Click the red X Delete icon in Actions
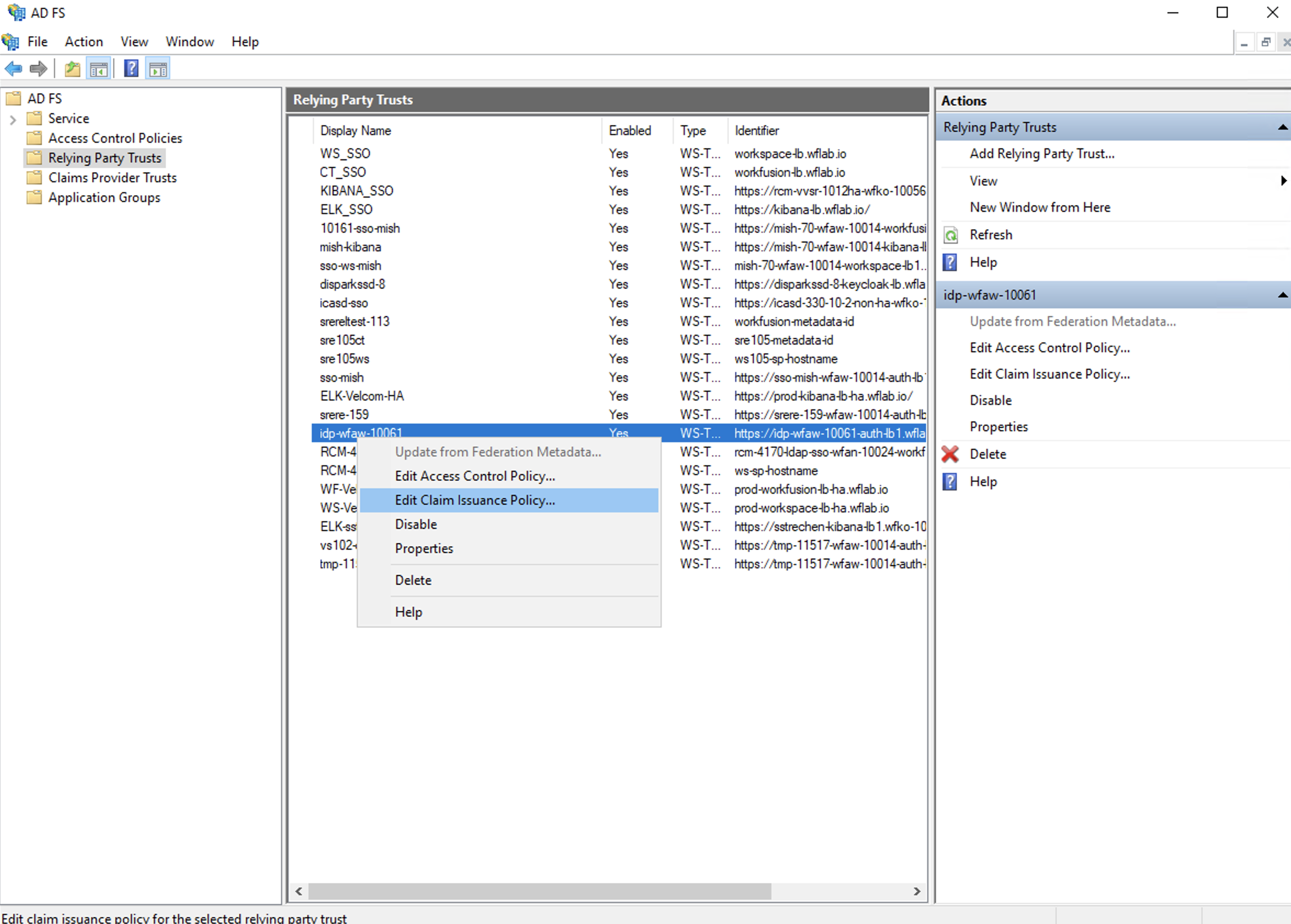Image resolution: width=1291 pixels, height=924 pixels. pyautogui.click(x=950, y=454)
